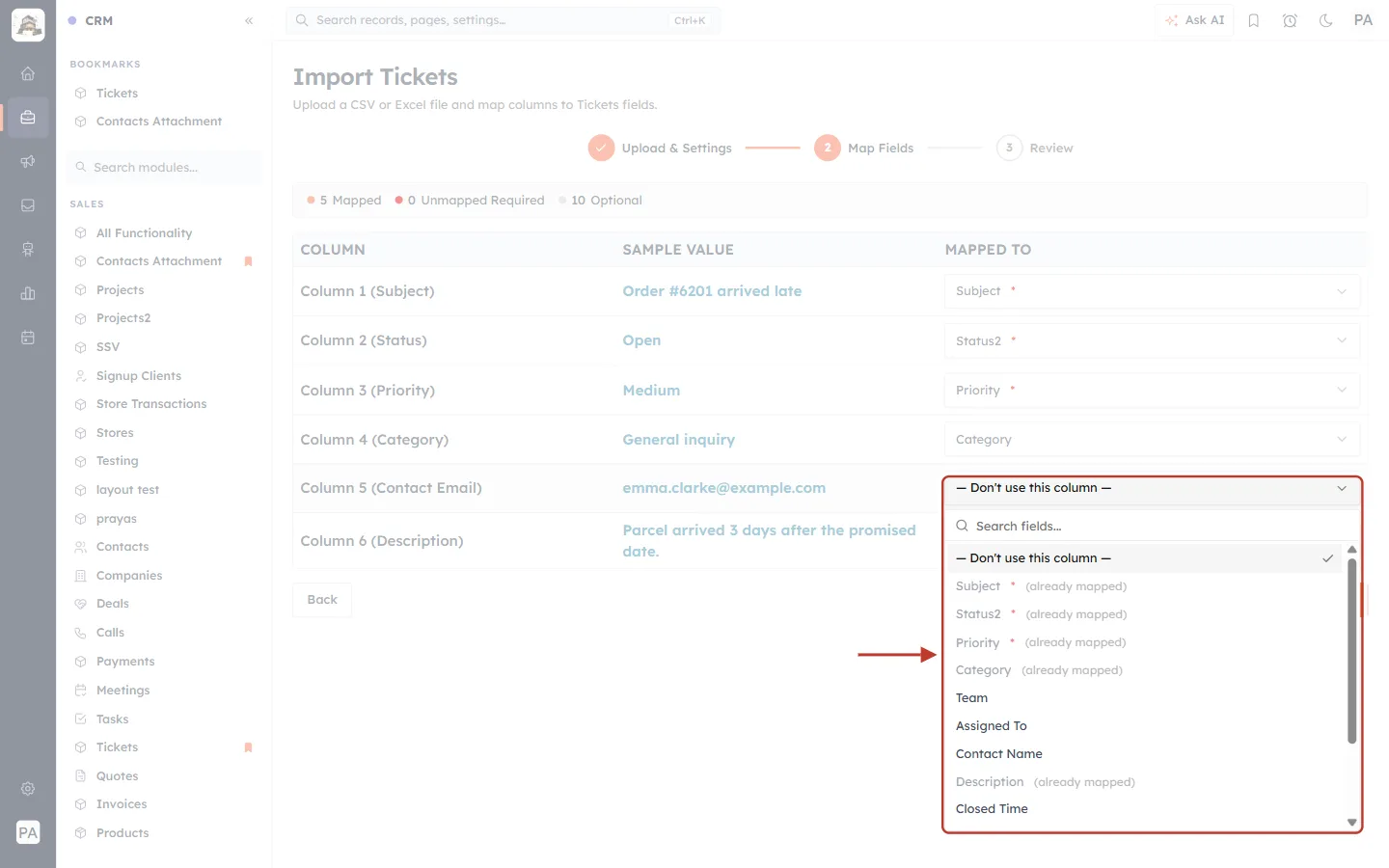Click the bookmark icon in the top bar
Screen dimensions: 1389x868
click(1254, 20)
